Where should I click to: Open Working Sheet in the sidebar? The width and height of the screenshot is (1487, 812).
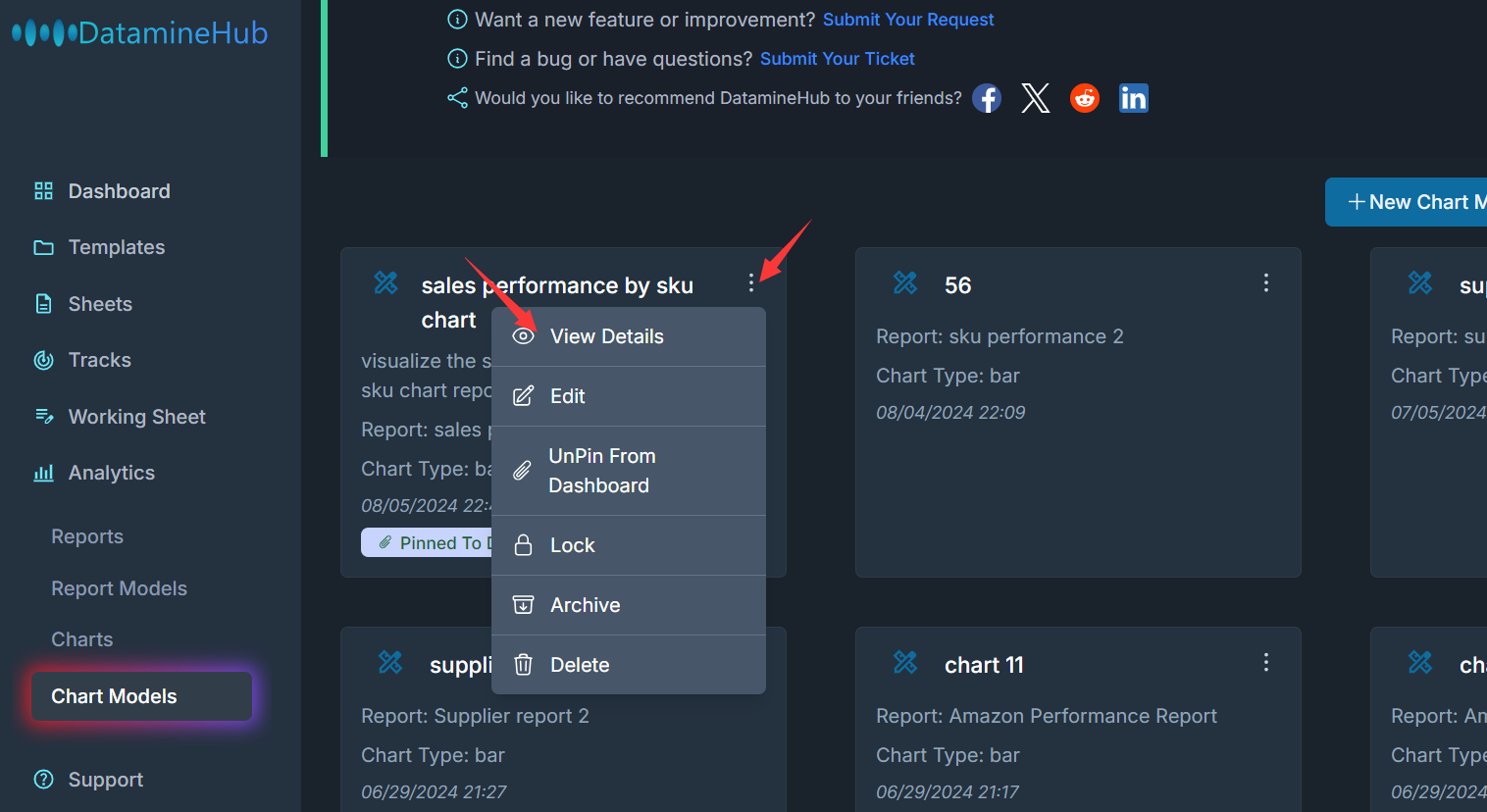point(136,417)
